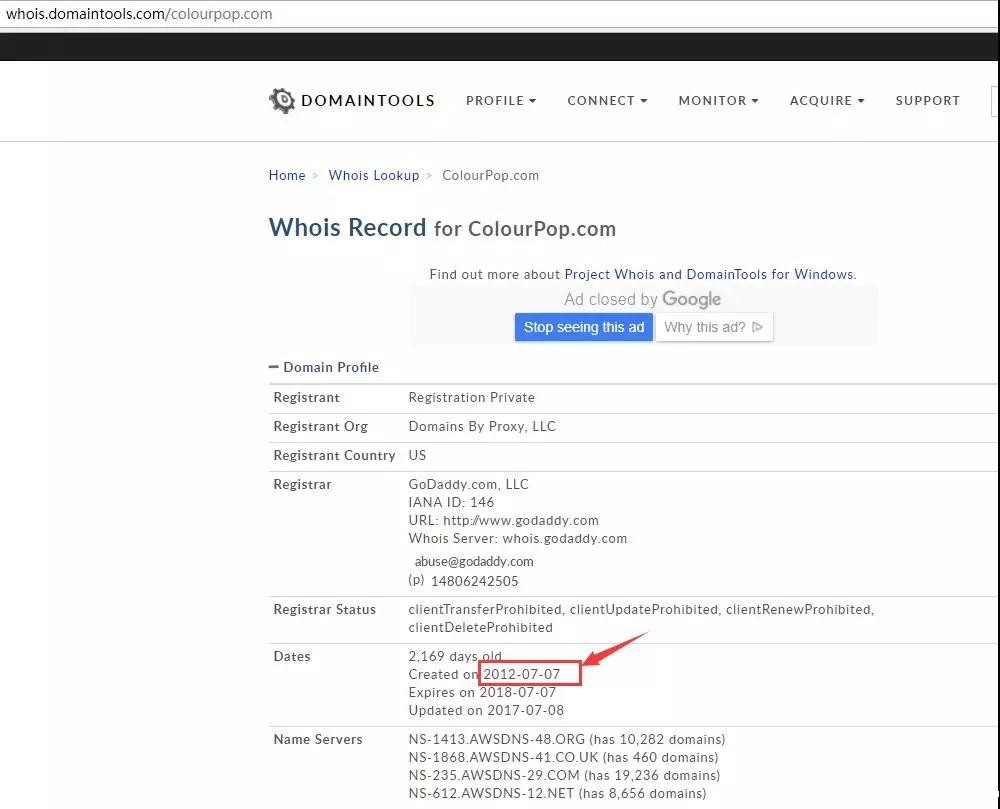The width and height of the screenshot is (1000, 809).
Task: Go to the SUPPORT menu item
Action: [x=927, y=100]
